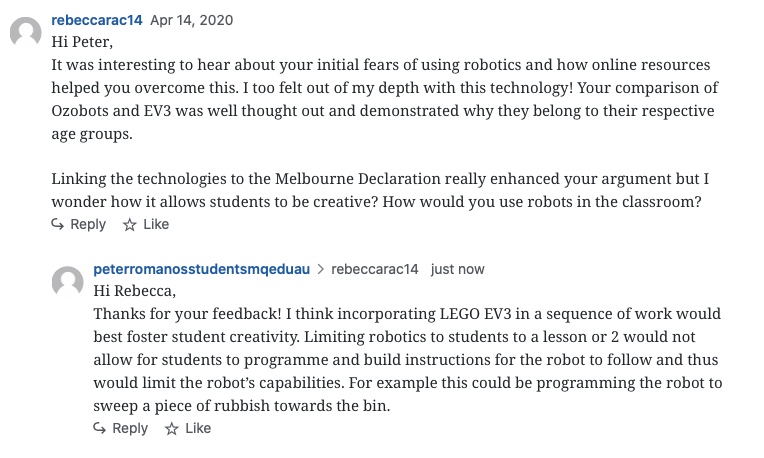The width and height of the screenshot is (764, 458).
Task: Open the peterromanosstudentsmqeduau username link
Action: tap(201, 269)
